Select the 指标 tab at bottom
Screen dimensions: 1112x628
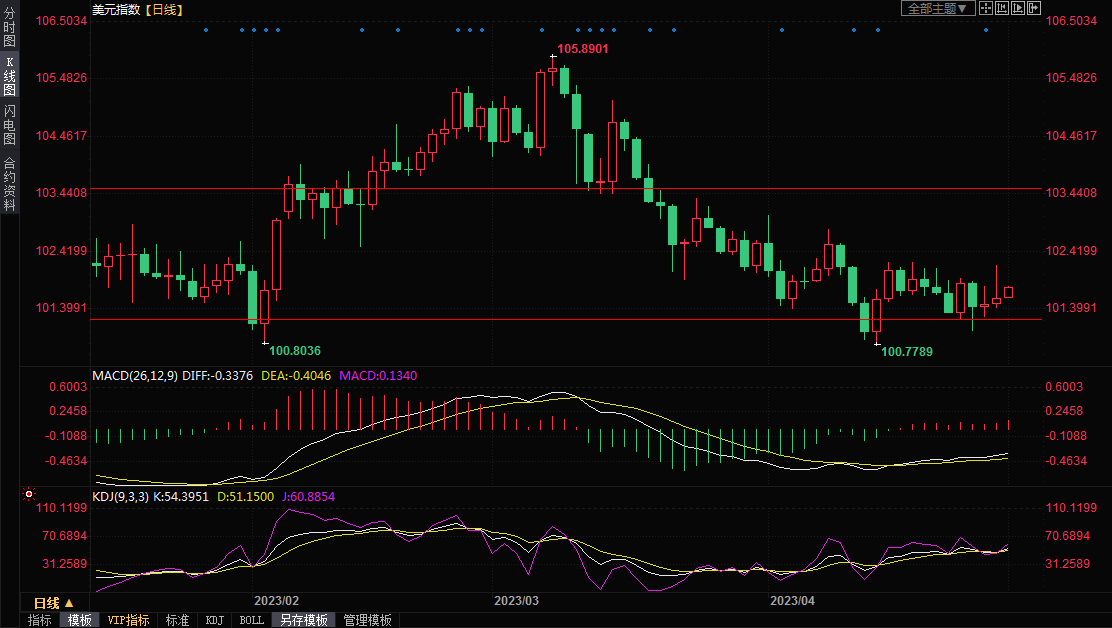[x=40, y=620]
